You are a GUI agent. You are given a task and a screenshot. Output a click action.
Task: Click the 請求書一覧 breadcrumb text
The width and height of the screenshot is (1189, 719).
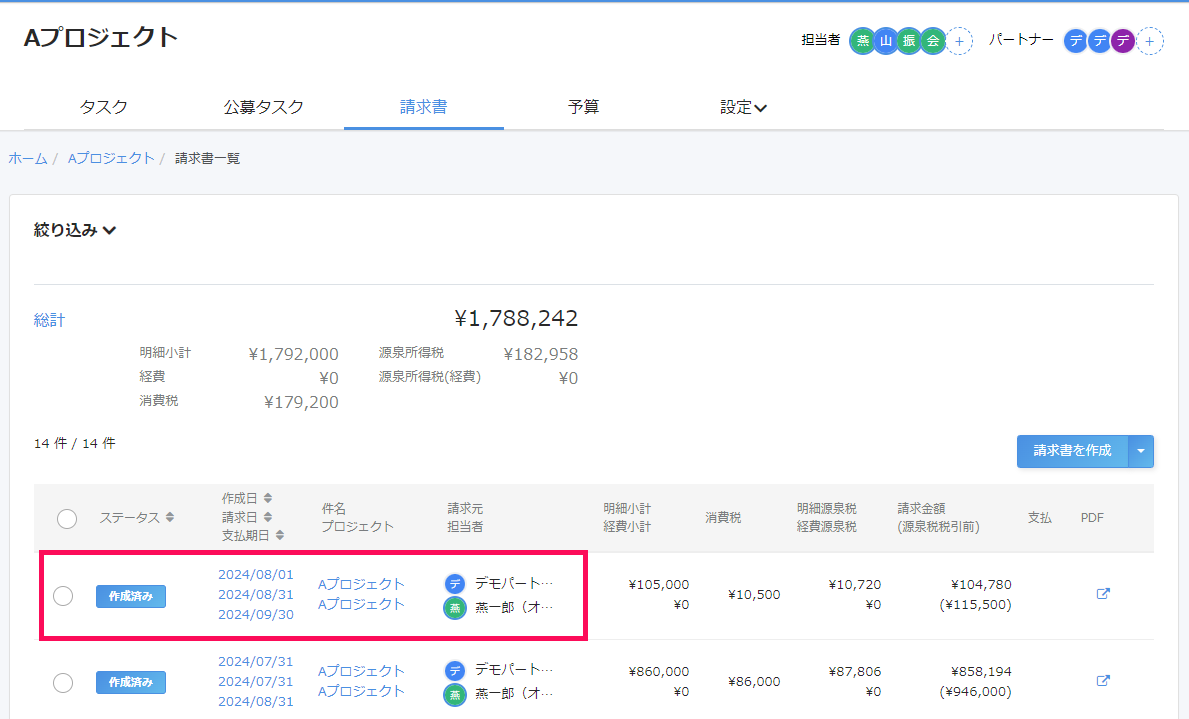[207, 159]
